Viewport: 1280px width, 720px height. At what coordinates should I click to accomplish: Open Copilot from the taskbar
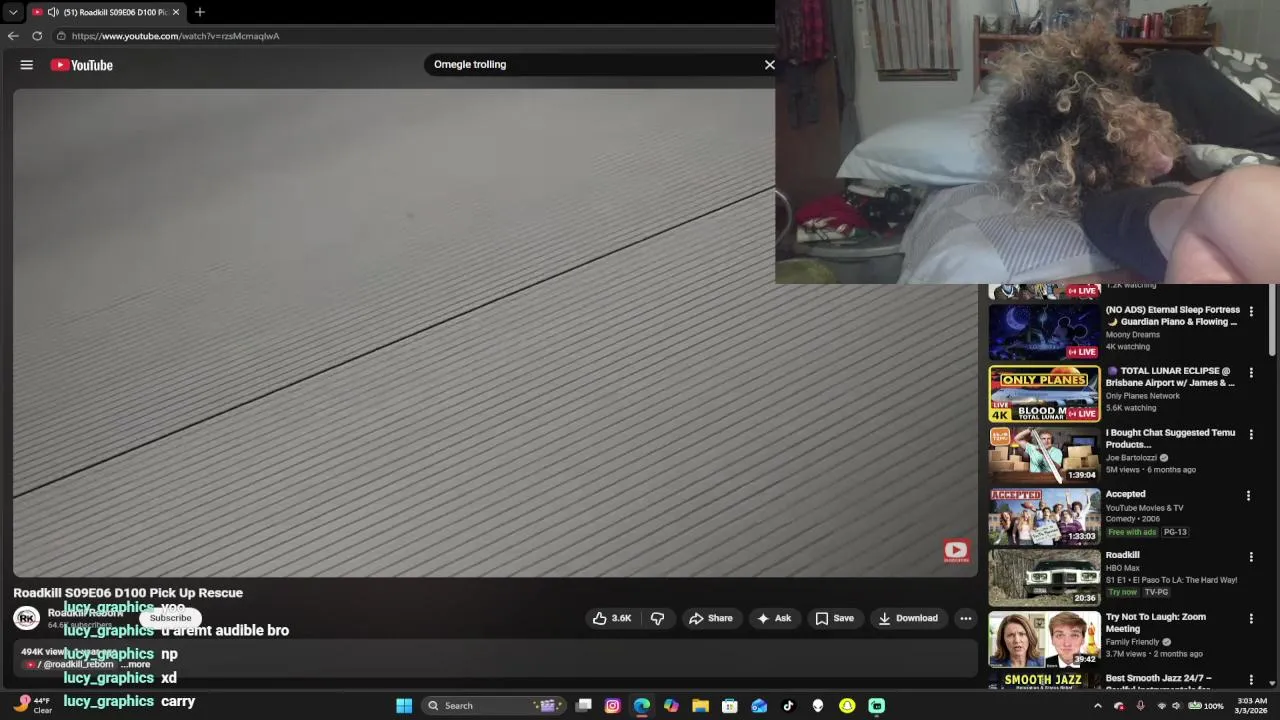pos(671,706)
